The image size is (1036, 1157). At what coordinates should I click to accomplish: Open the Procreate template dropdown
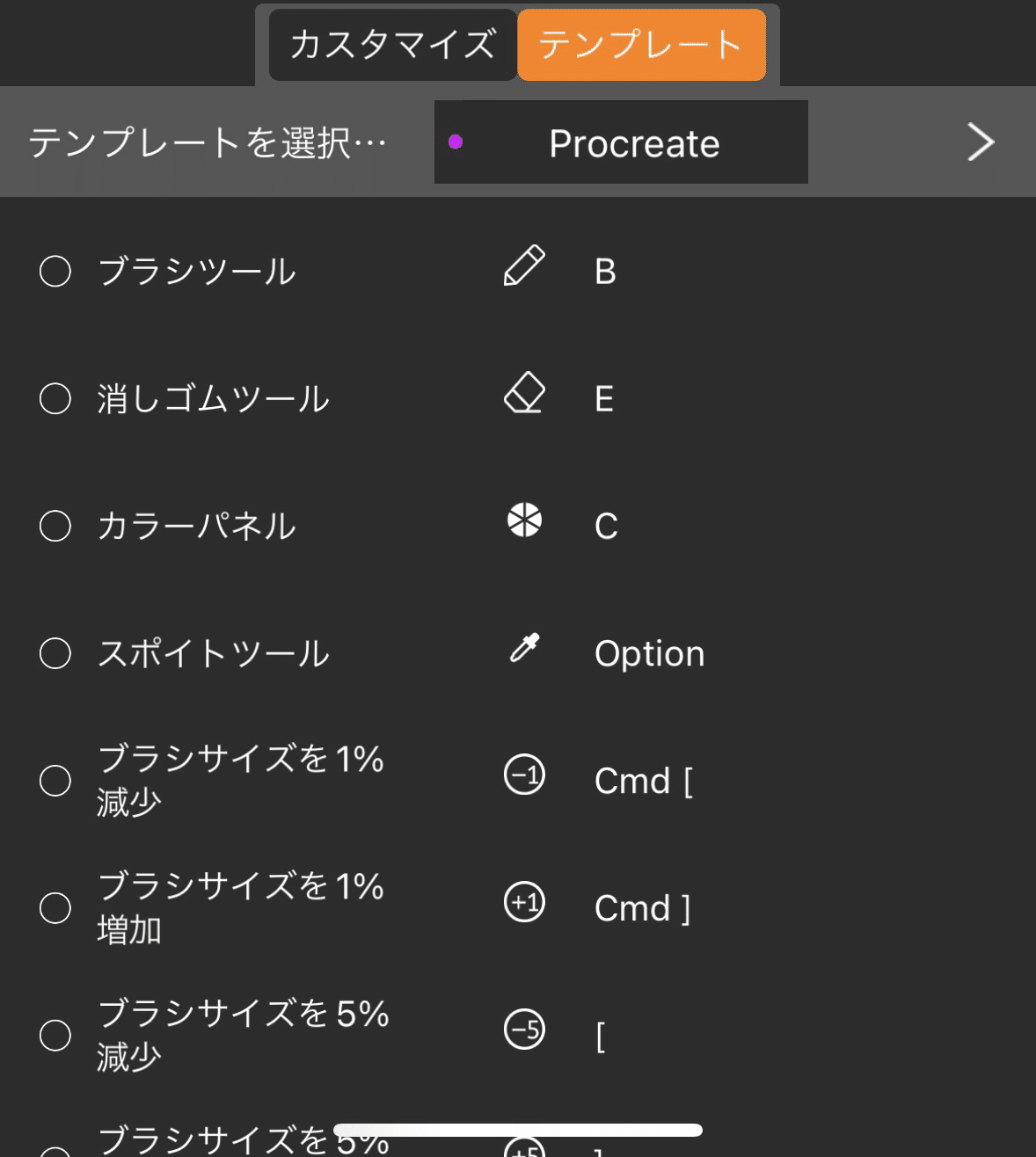(621, 142)
